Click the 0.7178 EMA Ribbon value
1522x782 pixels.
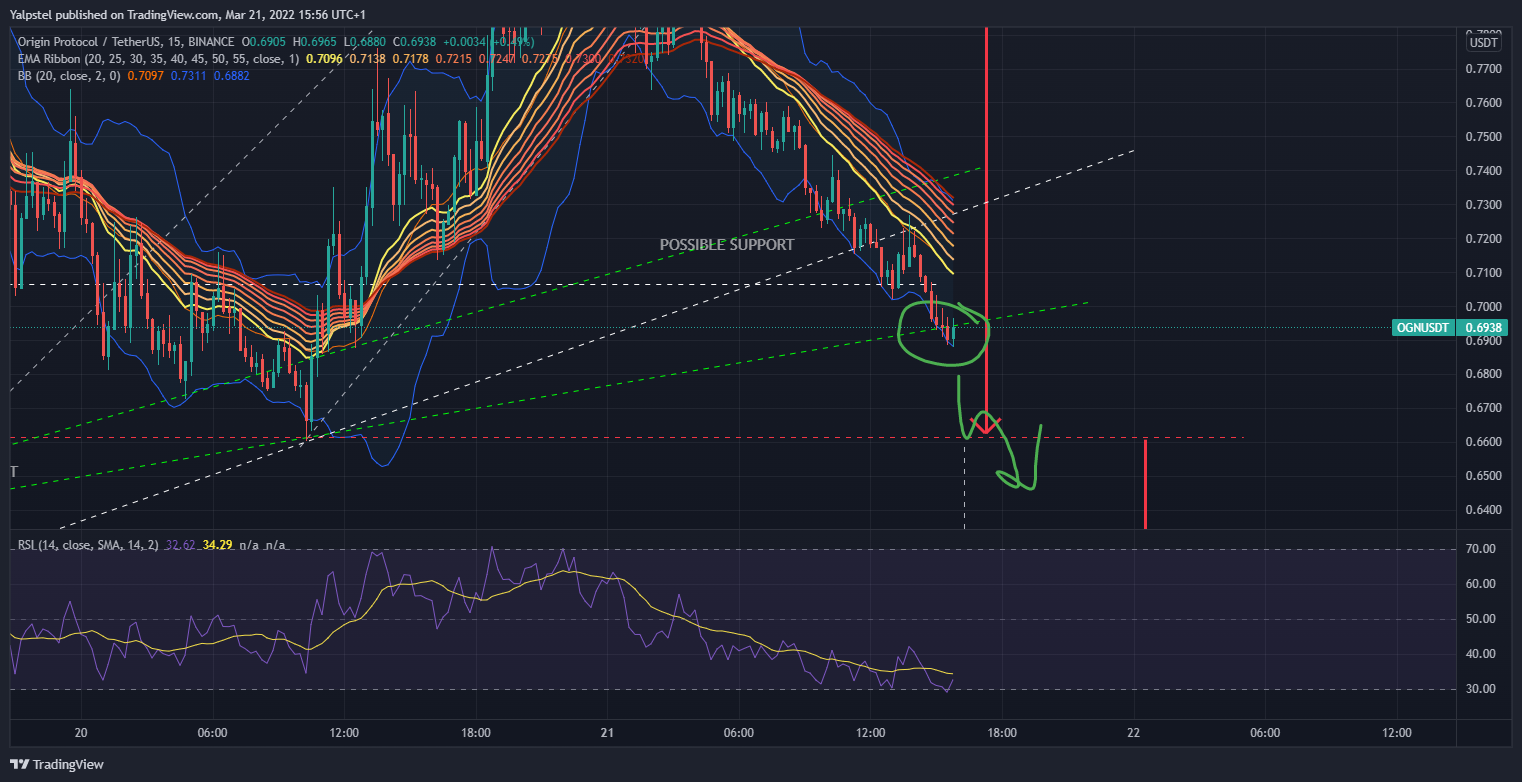pyautogui.click(x=410, y=59)
